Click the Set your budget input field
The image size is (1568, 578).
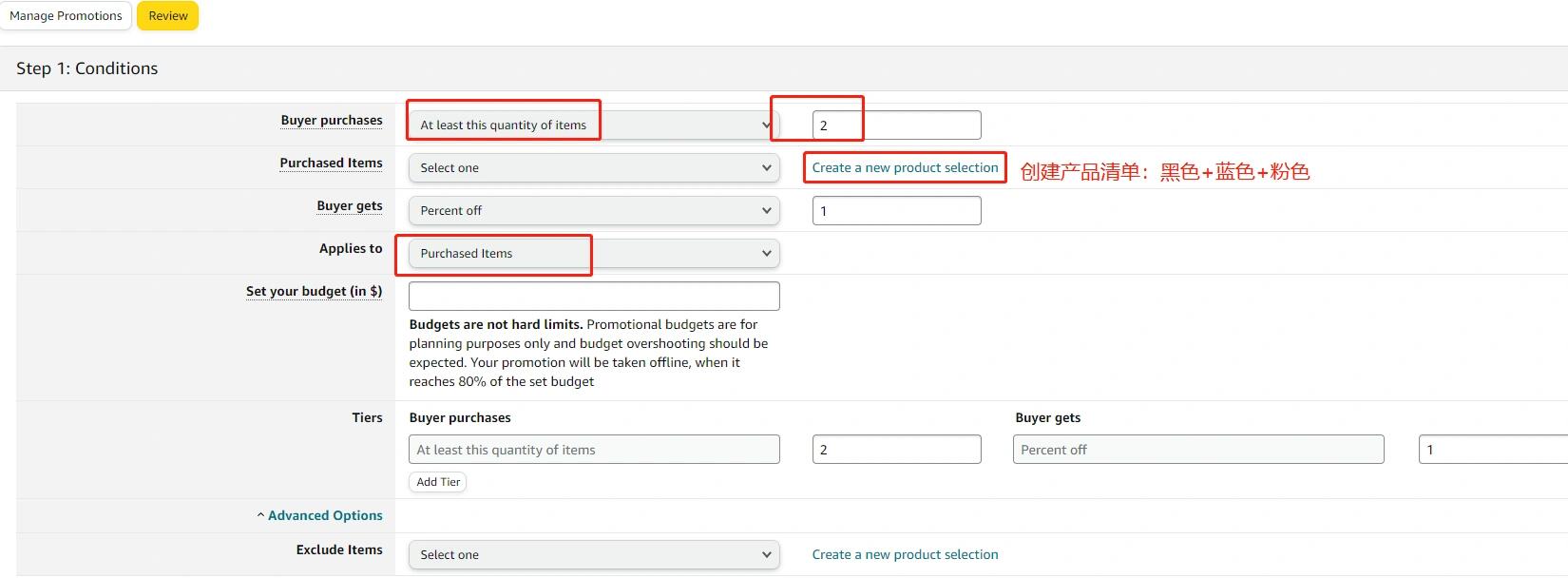click(x=594, y=296)
